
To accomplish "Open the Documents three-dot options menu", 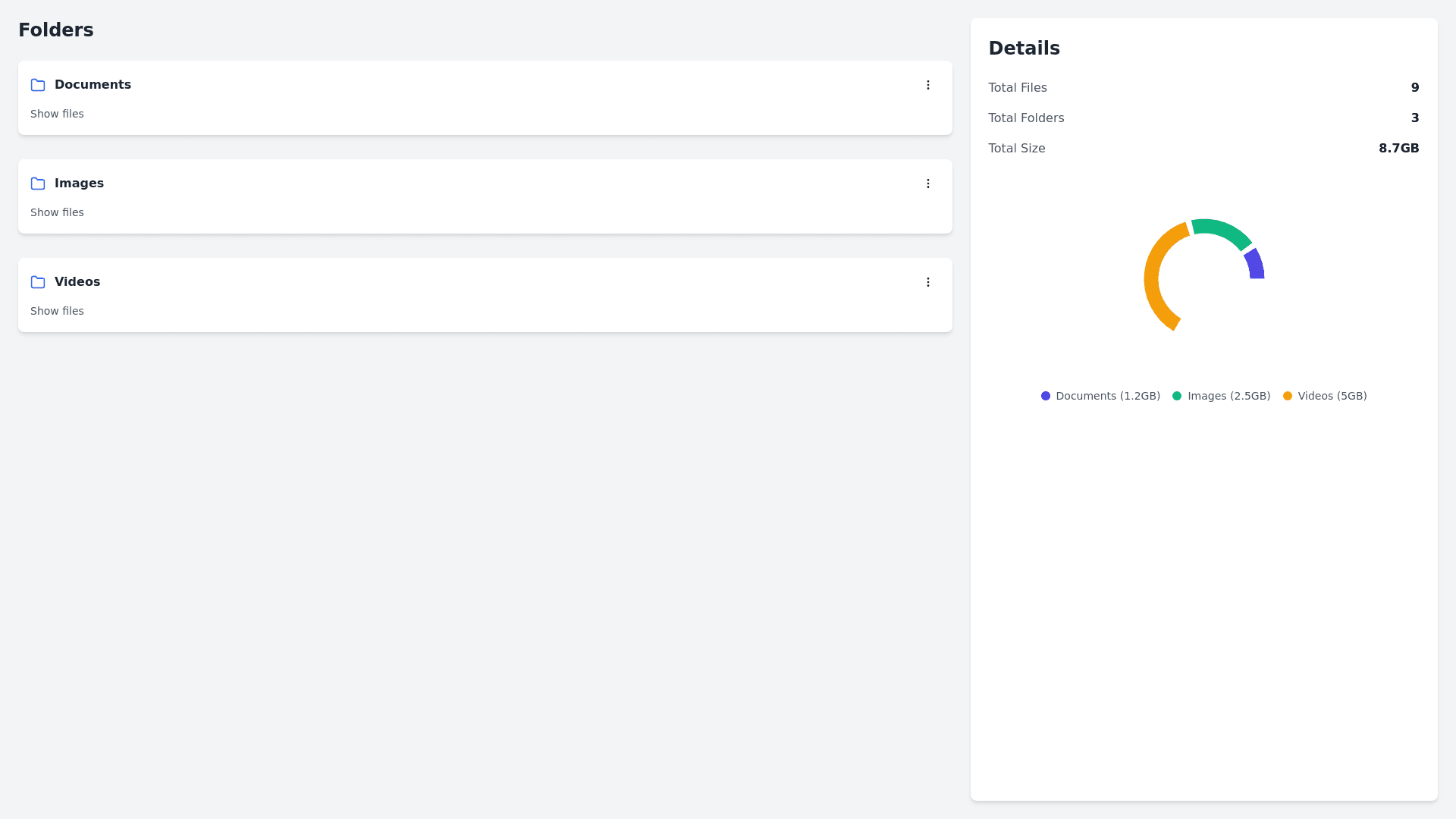I will [x=927, y=85].
